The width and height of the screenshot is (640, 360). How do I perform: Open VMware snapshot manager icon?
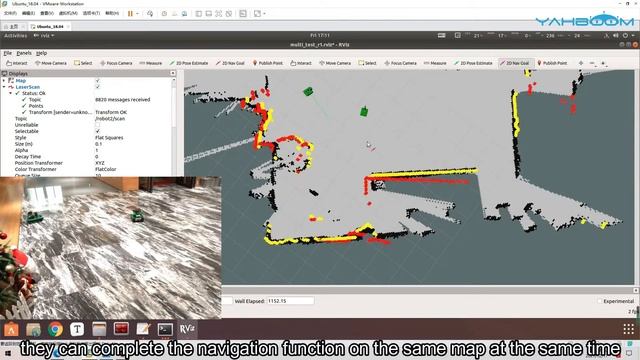(x=184, y=13)
